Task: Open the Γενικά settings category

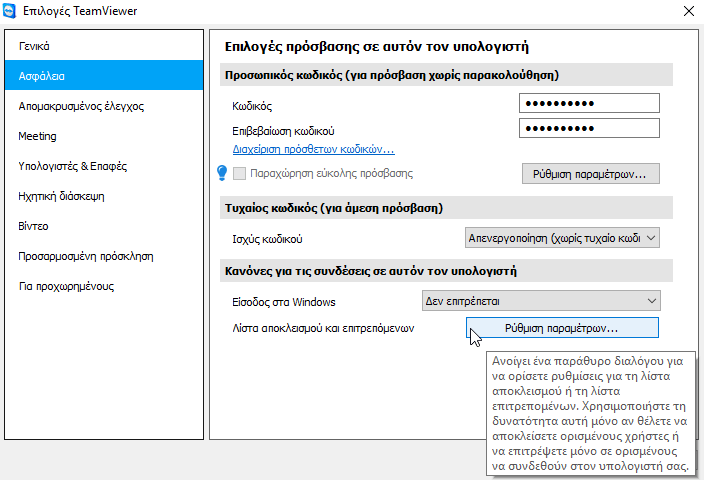Action: pos(104,46)
